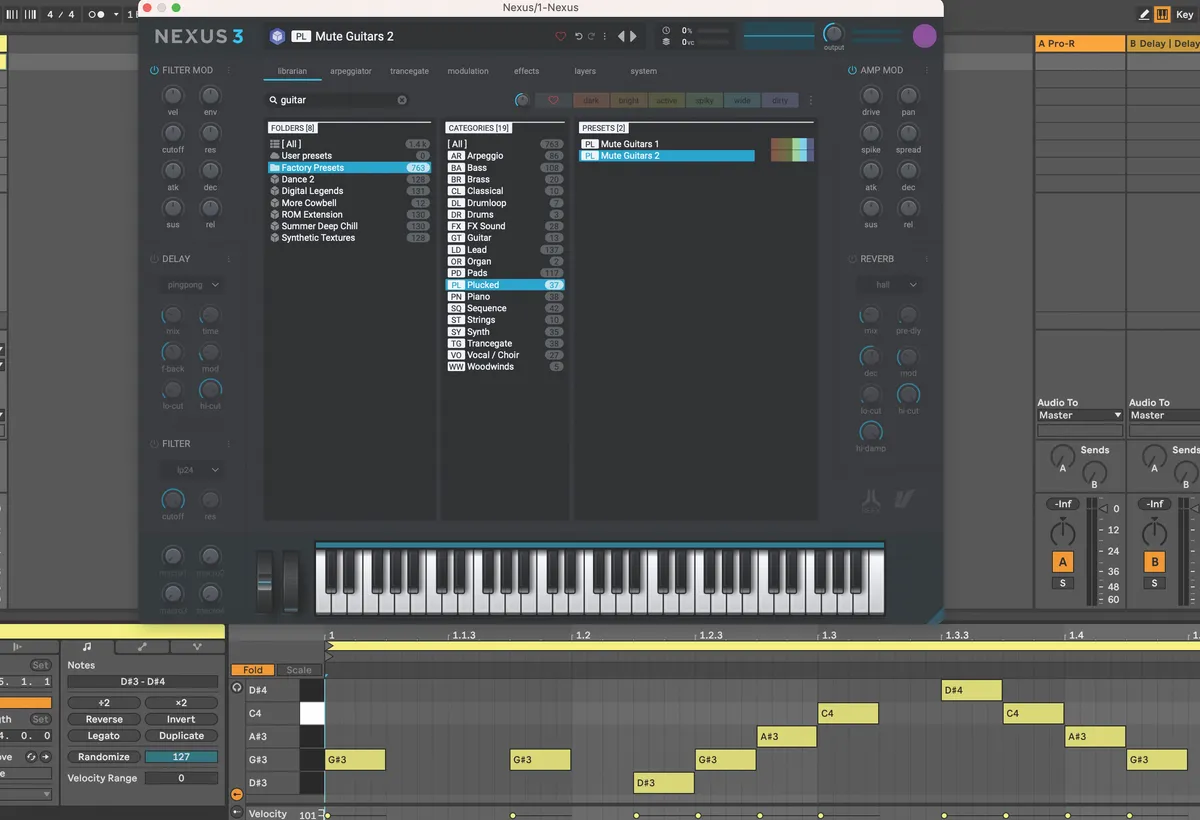
Task: Clear the guitar search text
Action: (x=402, y=100)
